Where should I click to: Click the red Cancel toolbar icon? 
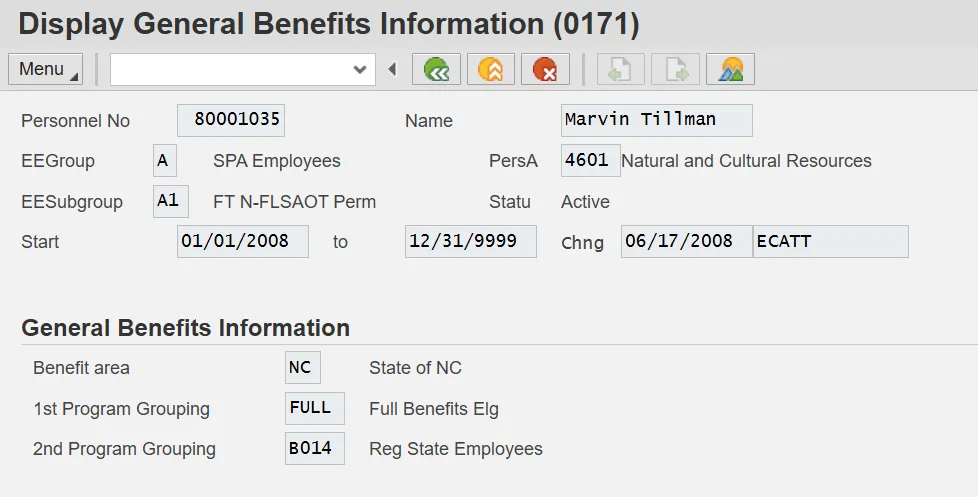pos(545,69)
